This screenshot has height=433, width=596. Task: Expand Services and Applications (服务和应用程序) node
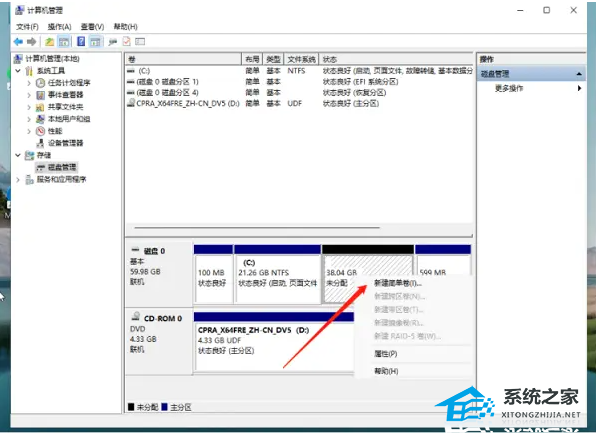(x=18, y=179)
